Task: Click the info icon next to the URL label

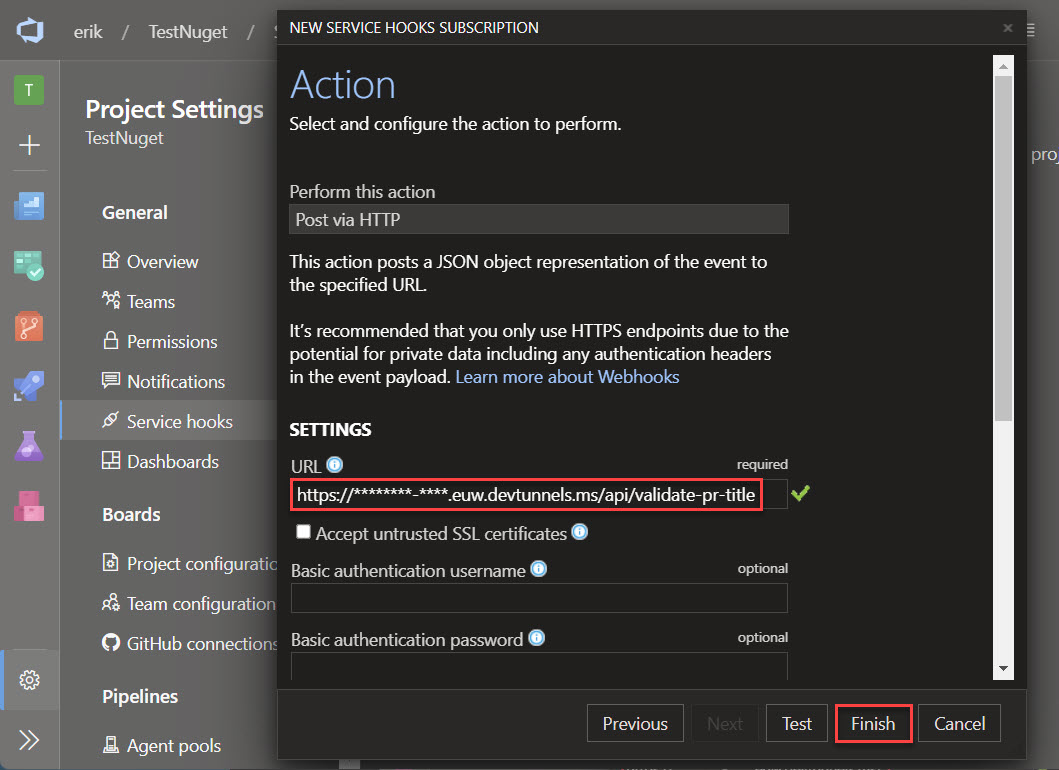Action: [x=335, y=465]
